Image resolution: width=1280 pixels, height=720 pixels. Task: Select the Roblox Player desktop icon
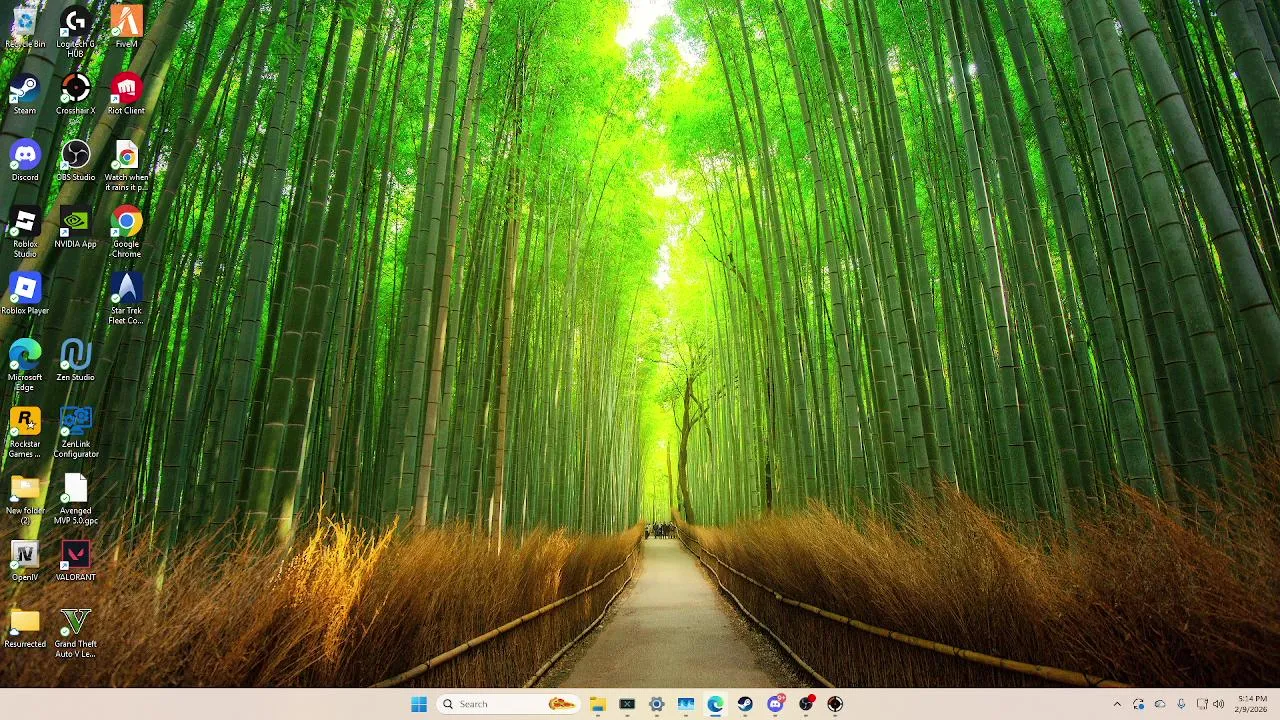(x=25, y=295)
